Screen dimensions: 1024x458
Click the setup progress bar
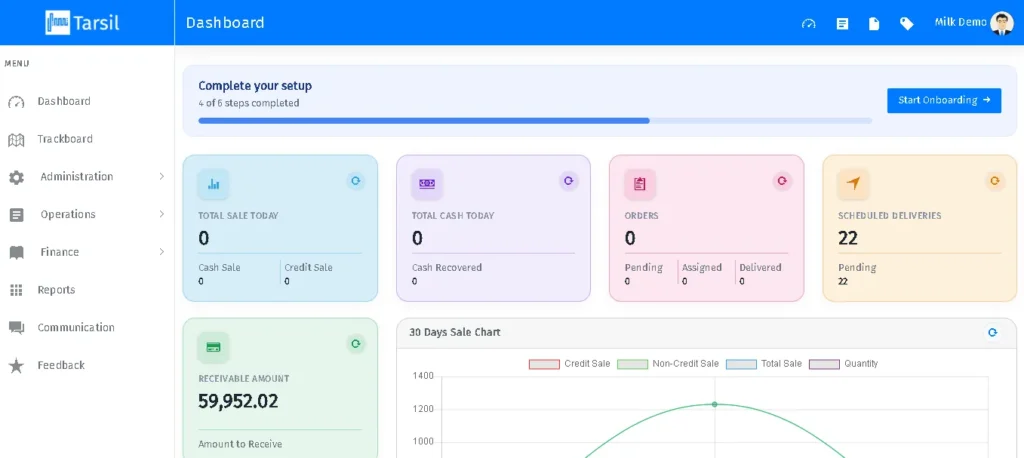535,121
